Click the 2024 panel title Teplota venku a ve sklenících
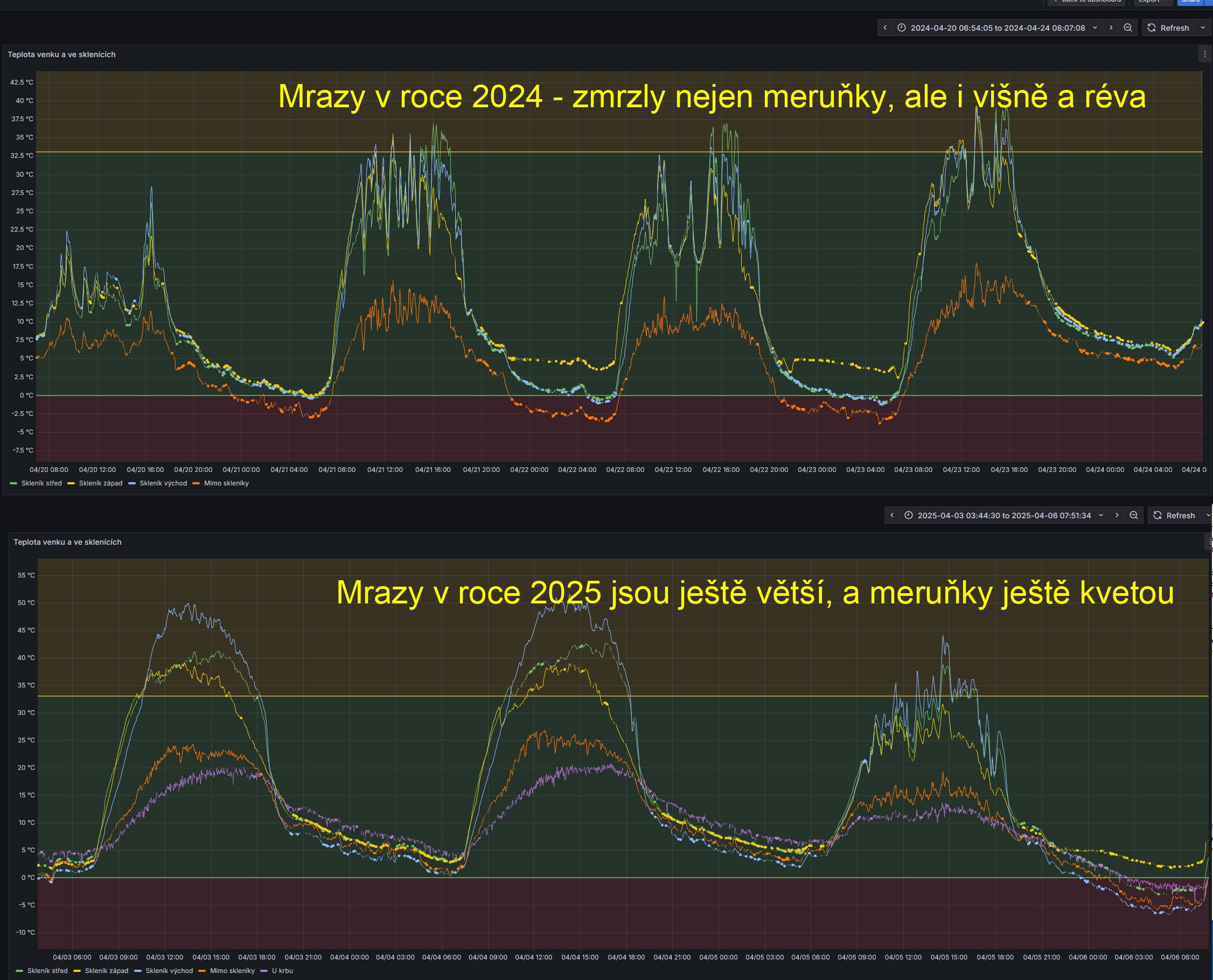Image resolution: width=1213 pixels, height=980 pixels. pyautogui.click(x=61, y=54)
